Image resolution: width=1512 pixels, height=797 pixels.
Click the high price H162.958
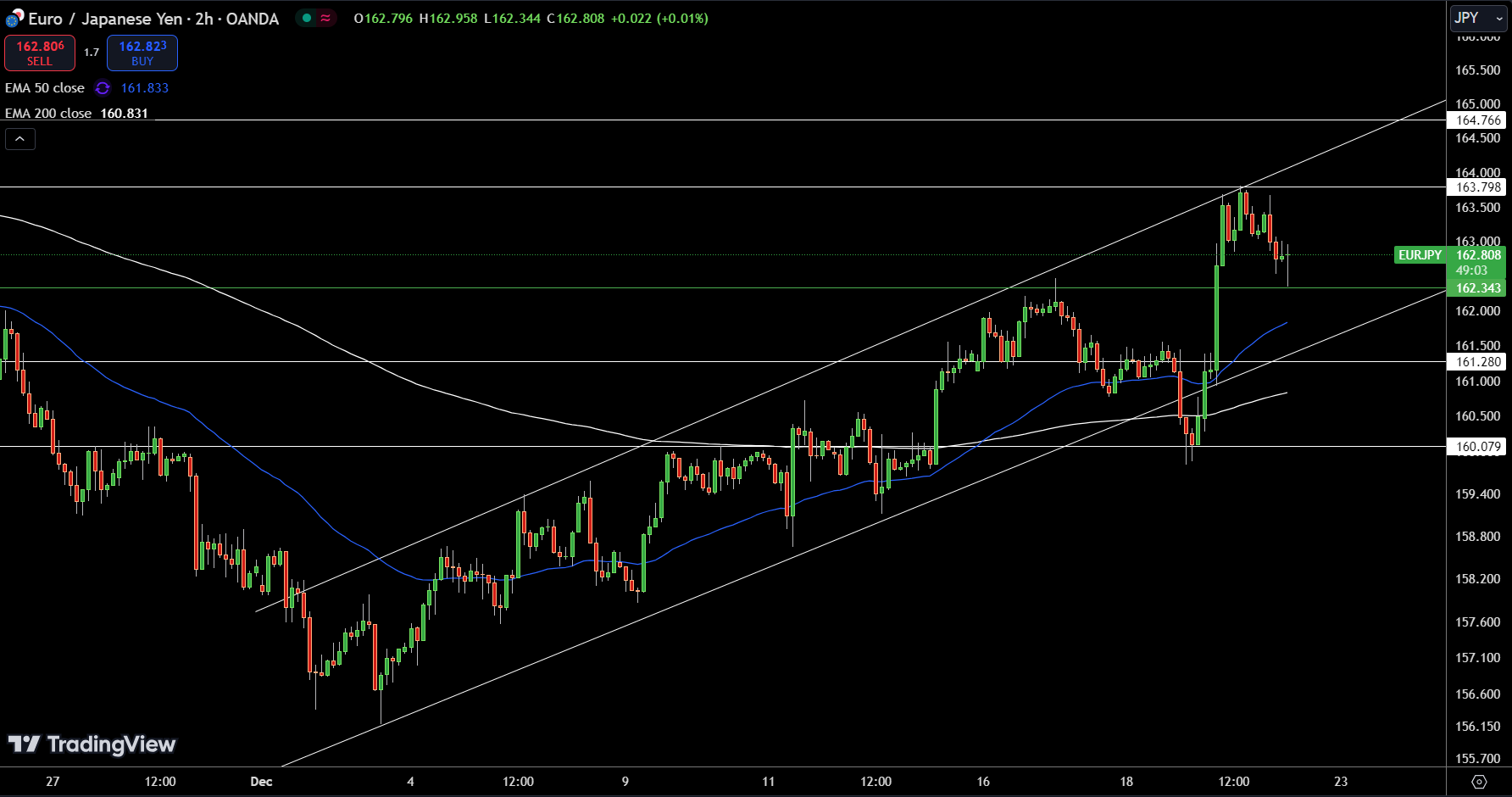(448, 19)
